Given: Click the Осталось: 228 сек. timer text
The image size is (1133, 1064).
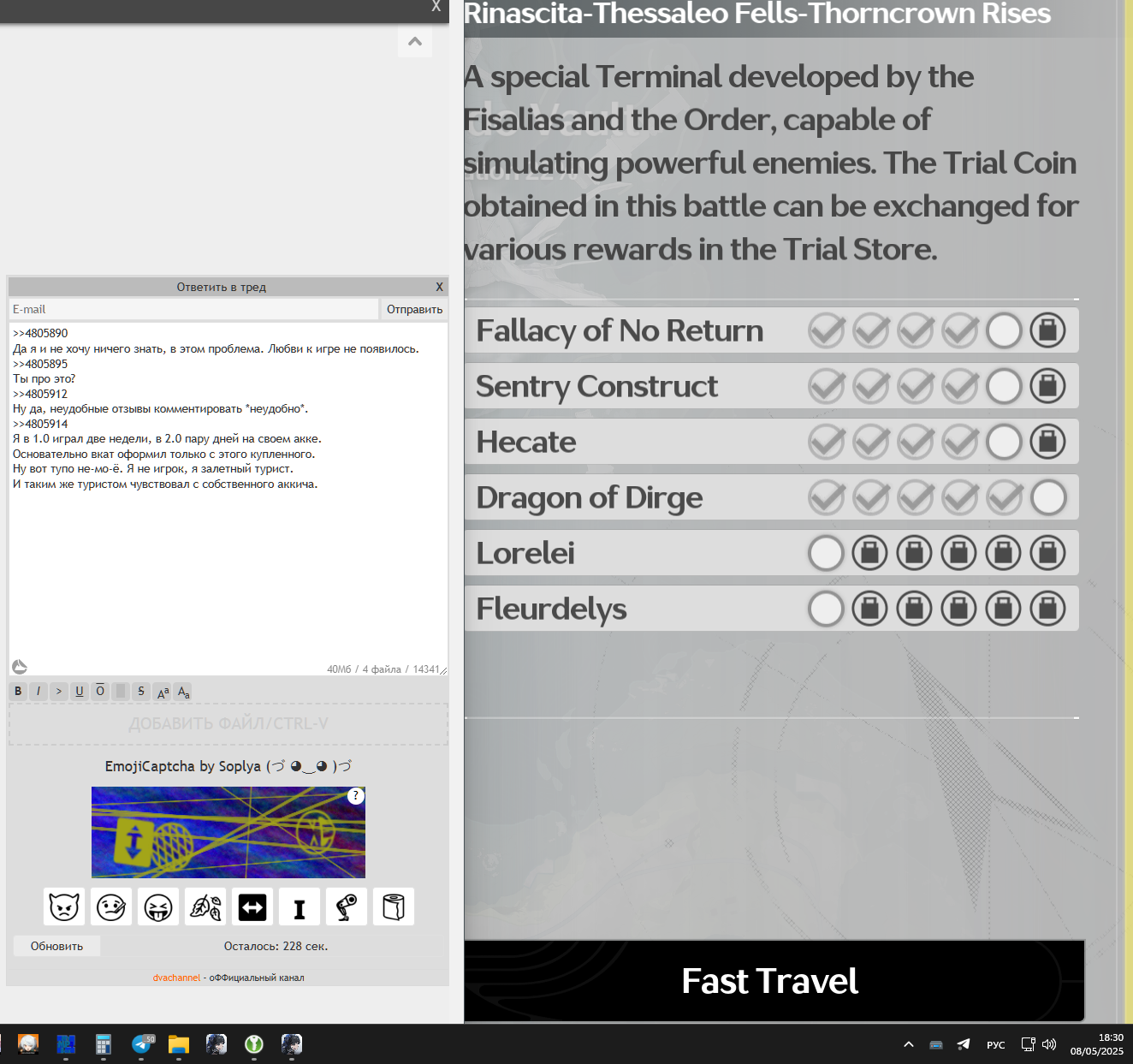Looking at the screenshot, I should pos(276,946).
